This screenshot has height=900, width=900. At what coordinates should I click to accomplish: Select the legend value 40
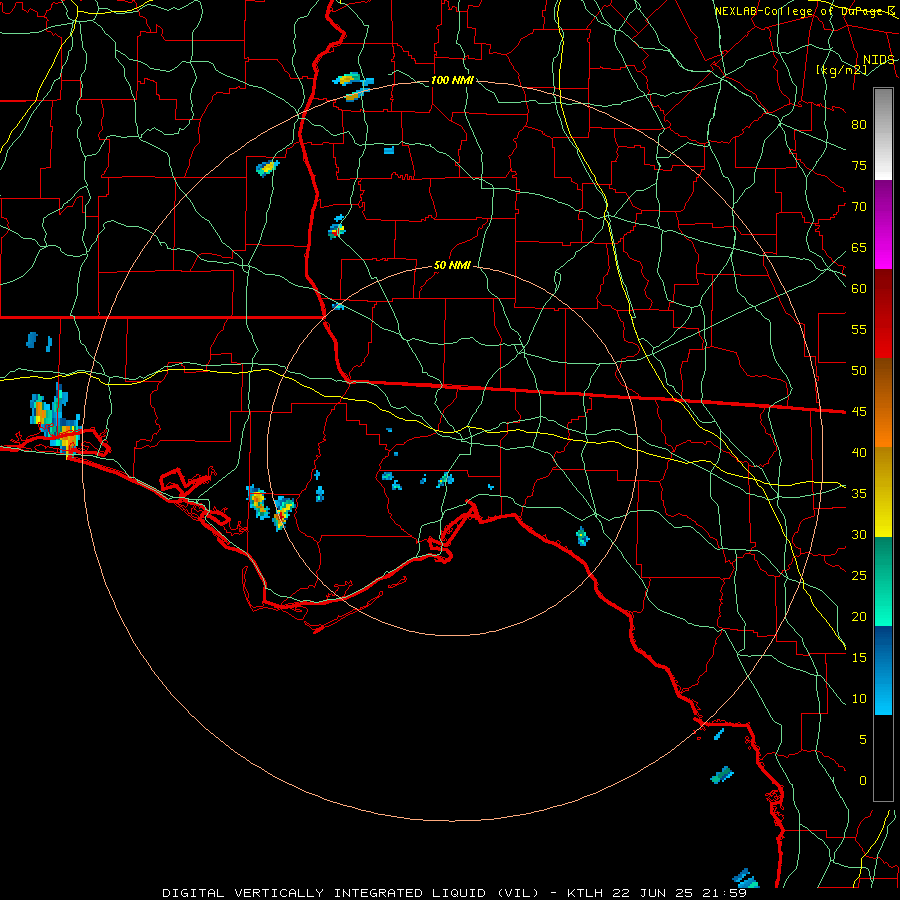[859, 453]
